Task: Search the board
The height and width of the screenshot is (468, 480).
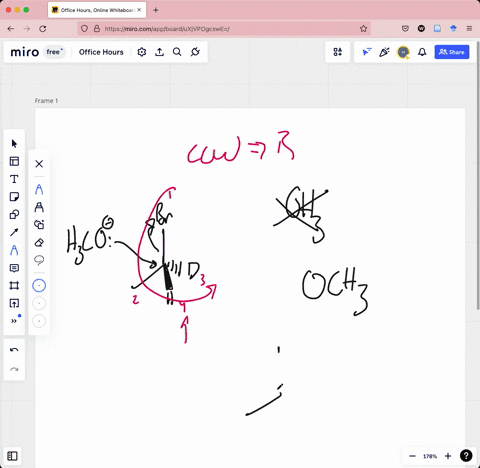Action: [177, 52]
